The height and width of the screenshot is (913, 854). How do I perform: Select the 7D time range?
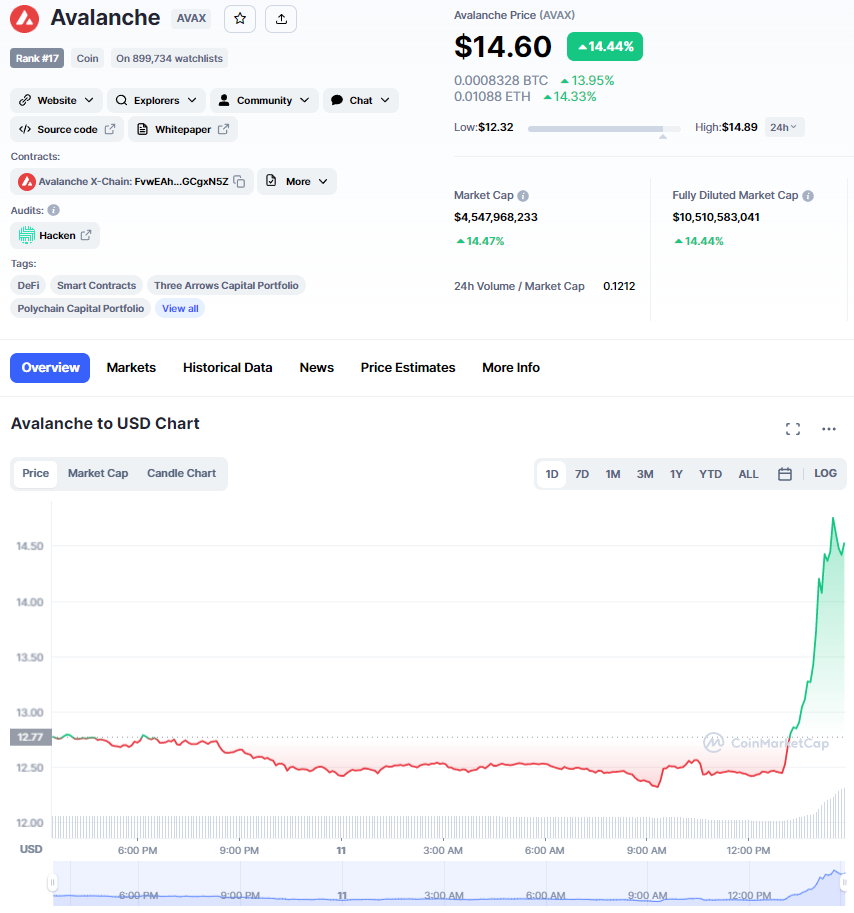pos(582,474)
